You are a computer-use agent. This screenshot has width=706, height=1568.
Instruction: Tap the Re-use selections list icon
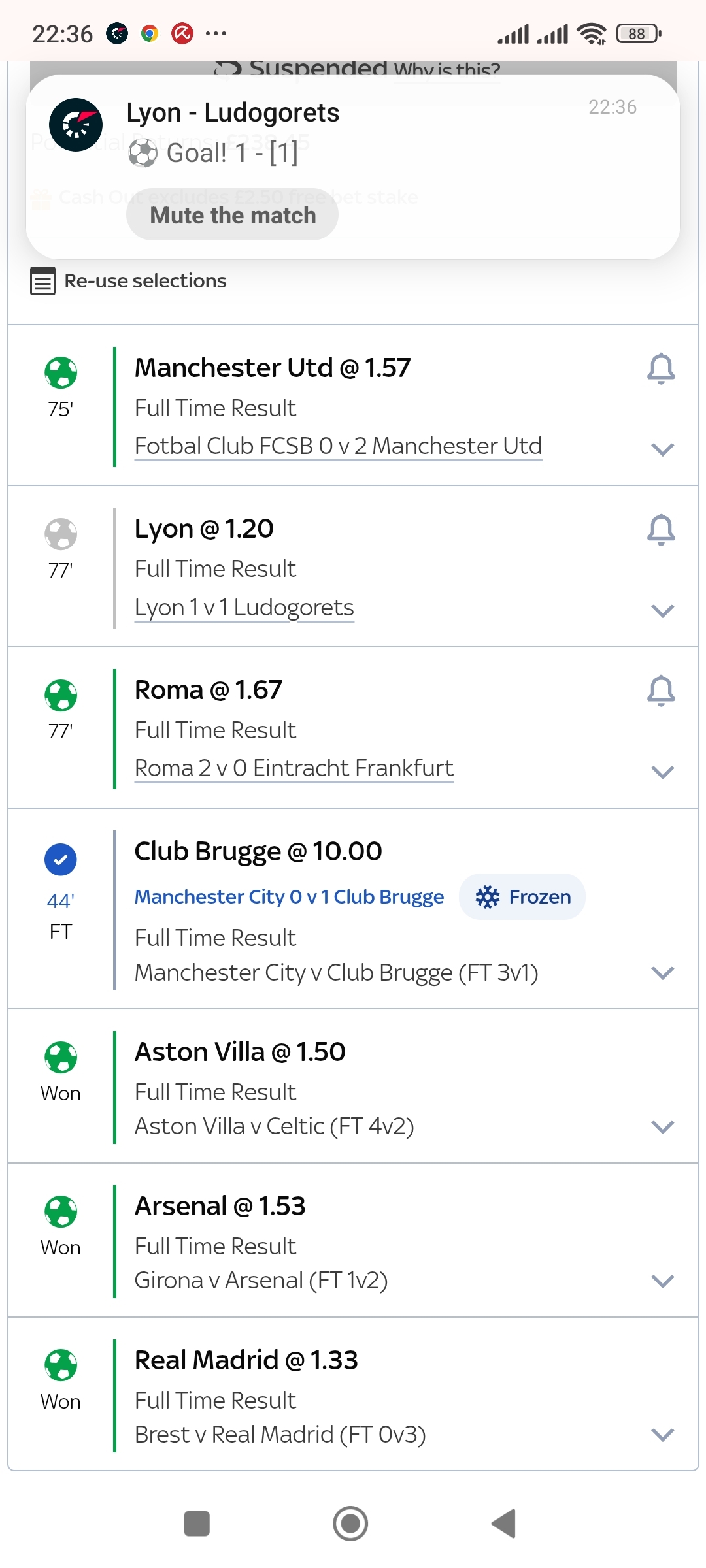click(x=43, y=282)
